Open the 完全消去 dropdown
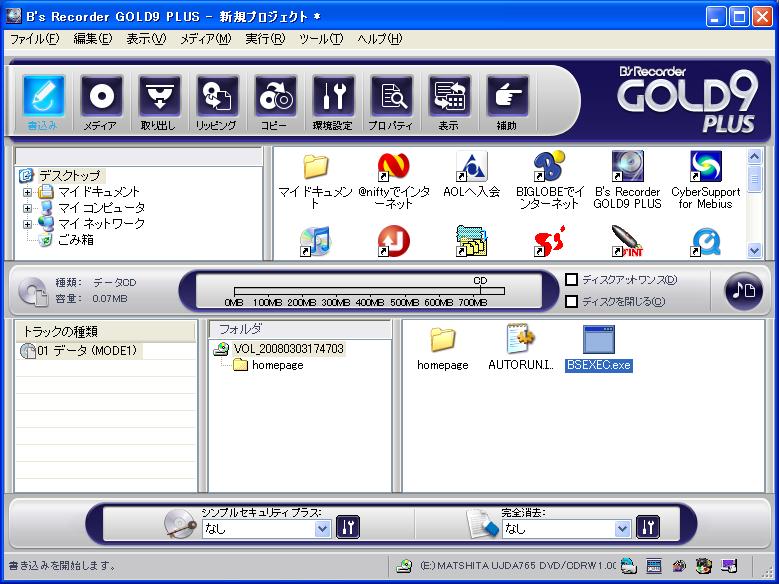779x584 pixels. coord(622,529)
